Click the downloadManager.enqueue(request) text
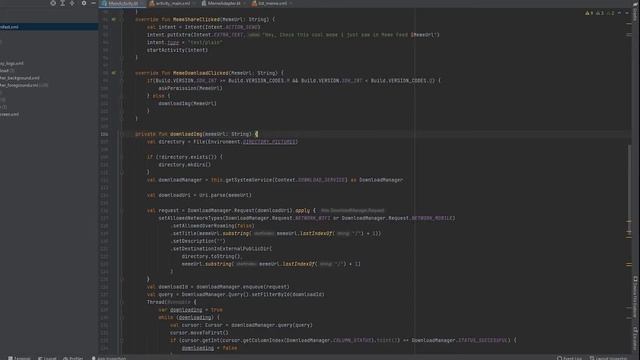The width and height of the screenshot is (640, 360). click(x=242, y=287)
